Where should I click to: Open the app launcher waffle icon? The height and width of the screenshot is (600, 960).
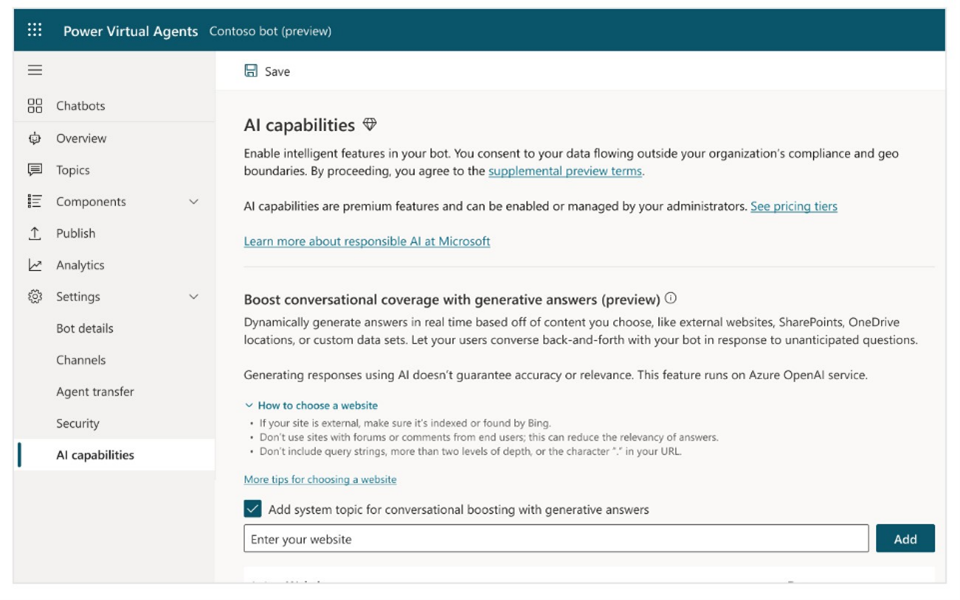(x=35, y=30)
